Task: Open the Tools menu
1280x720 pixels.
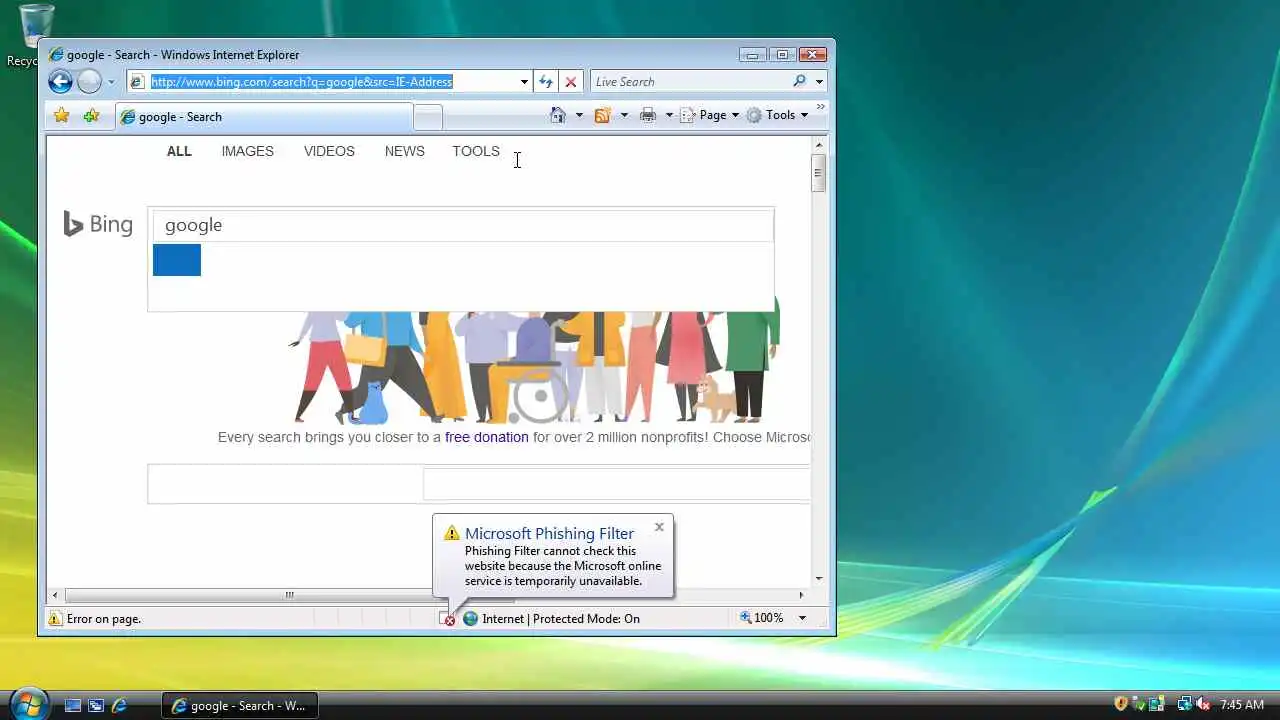Action: (777, 115)
